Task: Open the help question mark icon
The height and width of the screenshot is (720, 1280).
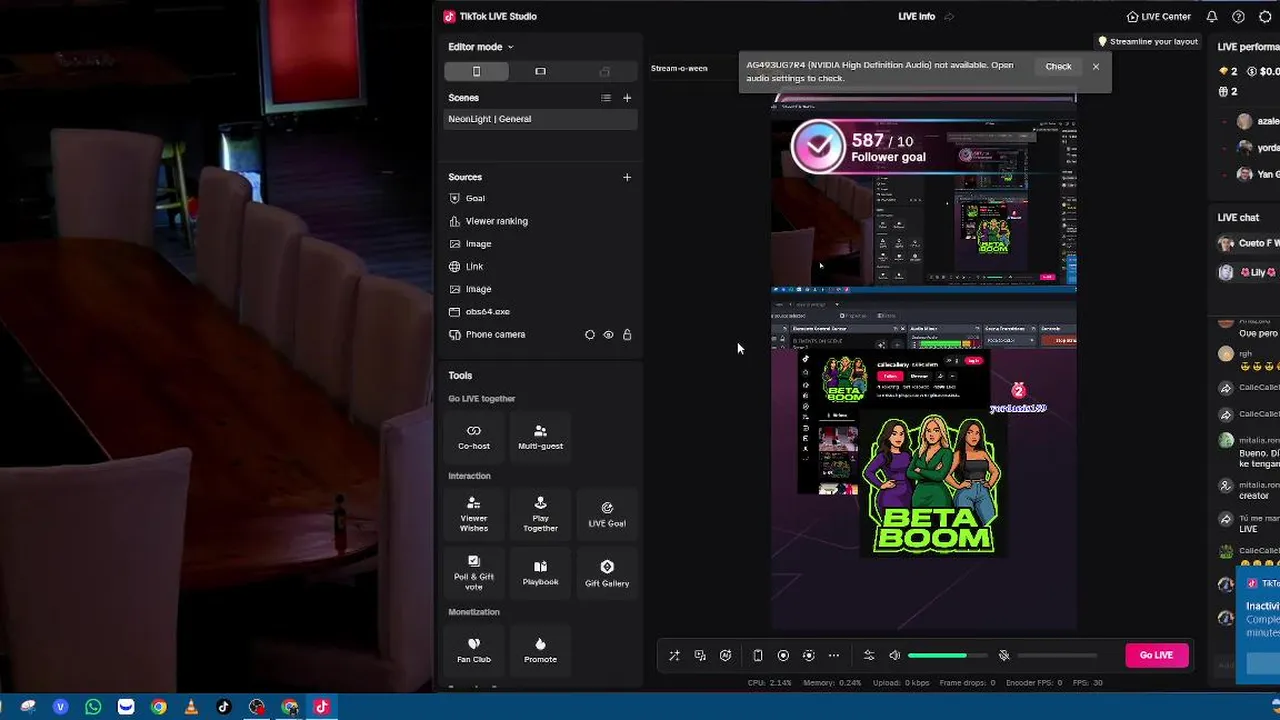Action: (x=1238, y=17)
